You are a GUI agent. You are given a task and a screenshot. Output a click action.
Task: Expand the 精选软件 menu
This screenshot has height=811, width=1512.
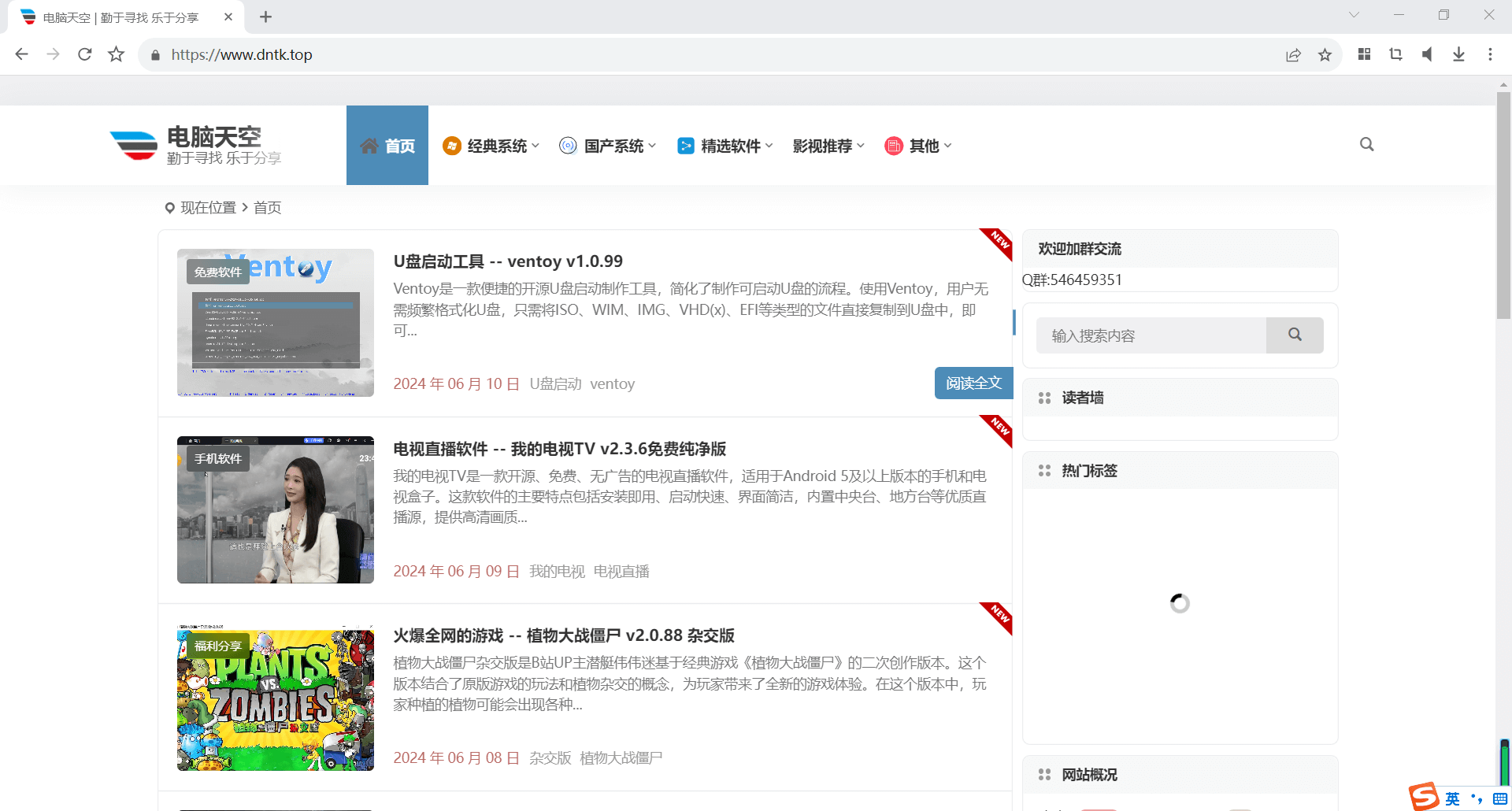tap(725, 146)
